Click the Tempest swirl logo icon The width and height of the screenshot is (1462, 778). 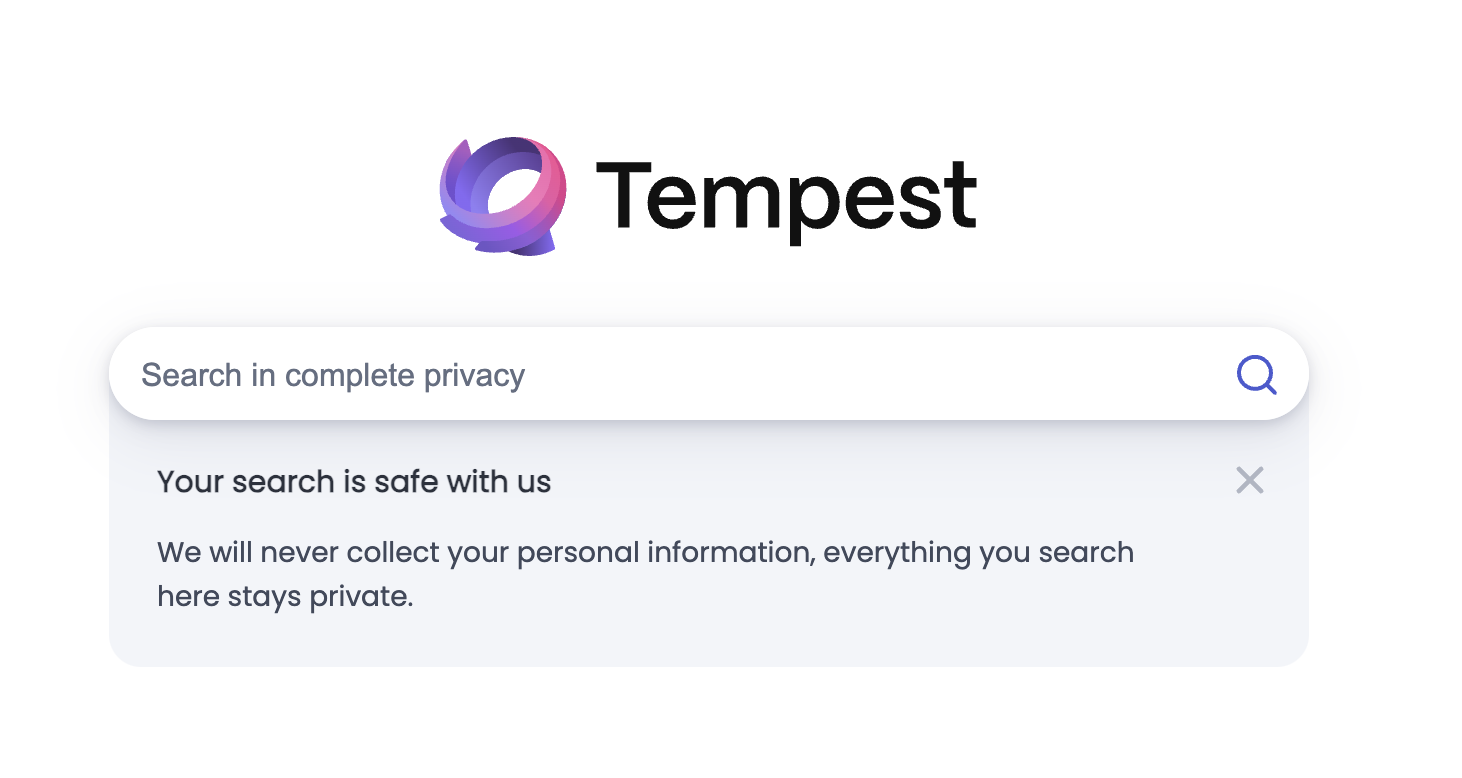coord(503,195)
